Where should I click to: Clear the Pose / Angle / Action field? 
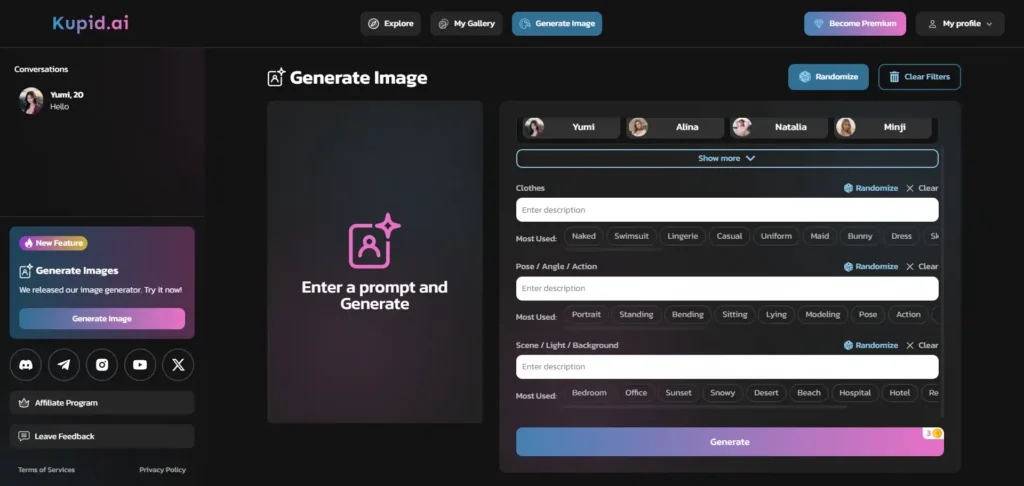point(922,267)
